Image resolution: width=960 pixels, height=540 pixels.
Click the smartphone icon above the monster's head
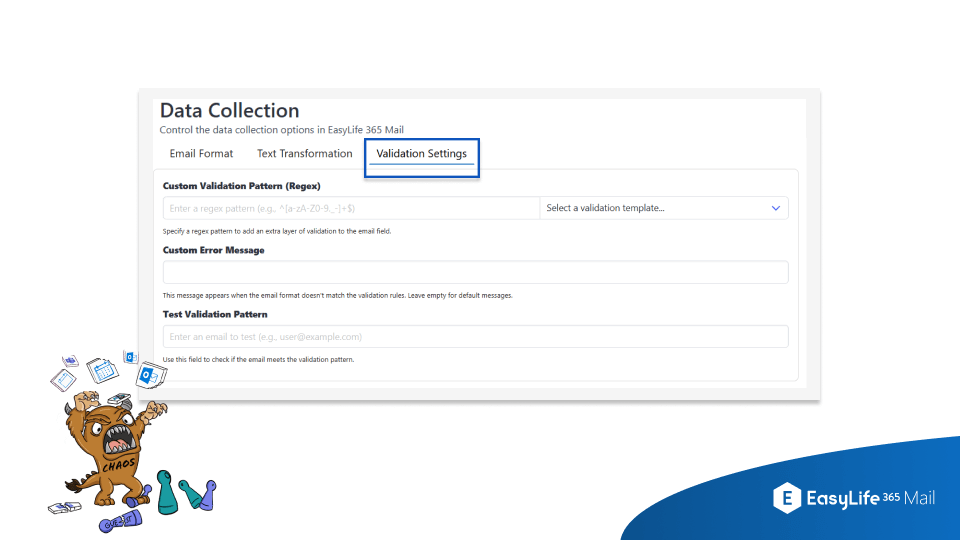[119, 398]
